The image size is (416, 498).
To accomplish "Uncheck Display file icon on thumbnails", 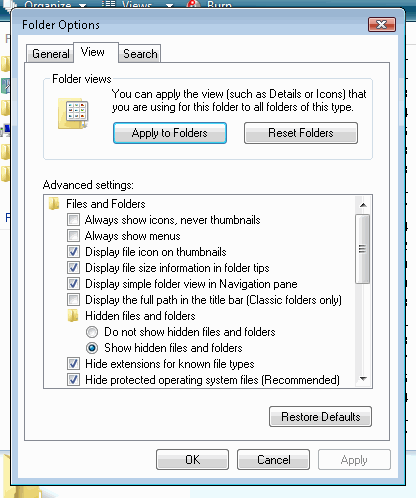I will pos(73,252).
